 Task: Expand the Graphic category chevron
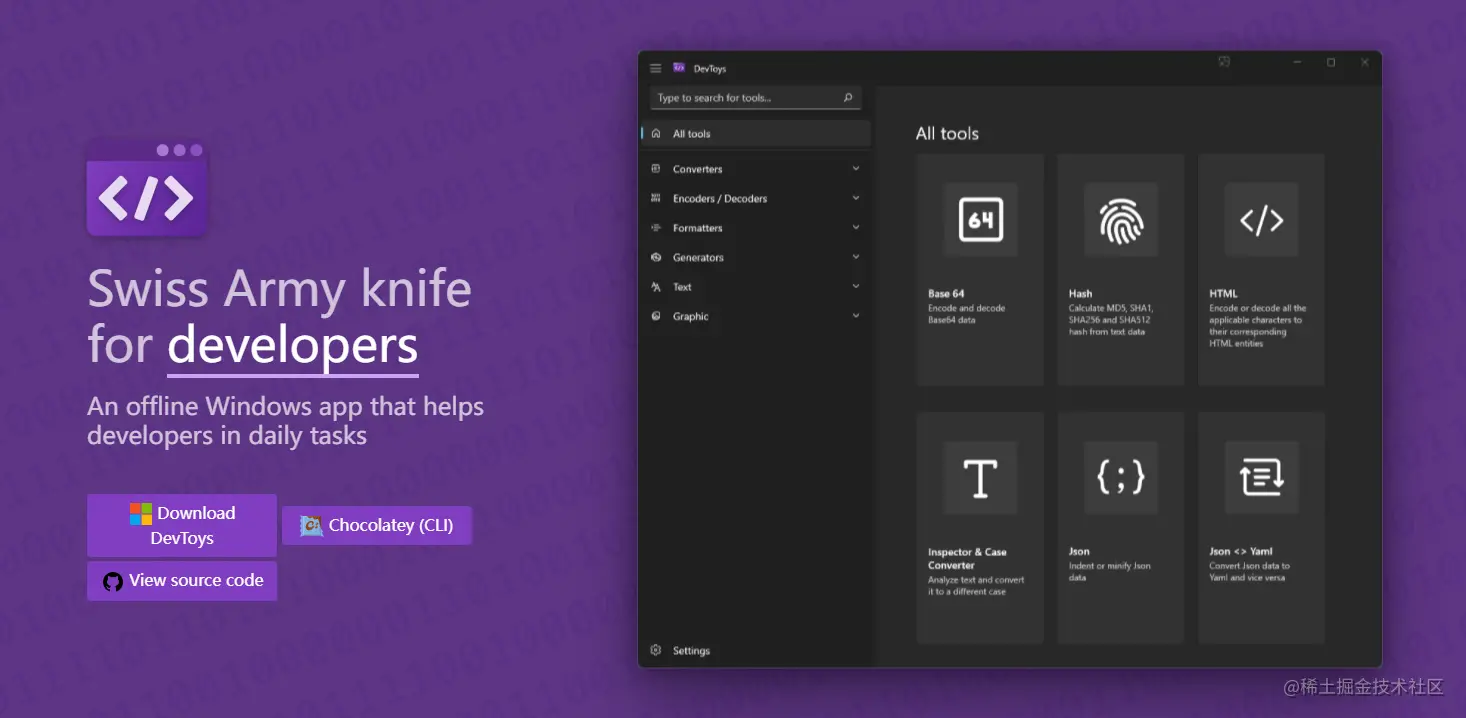[x=856, y=316]
